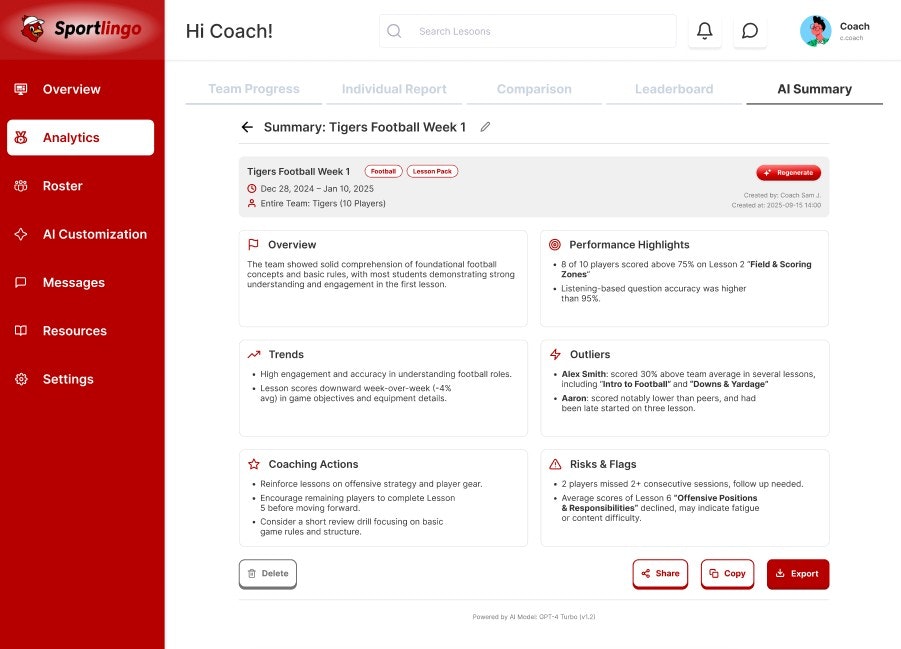
Task: Click Created by: Coach Sam J. text
Action: [x=782, y=195]
